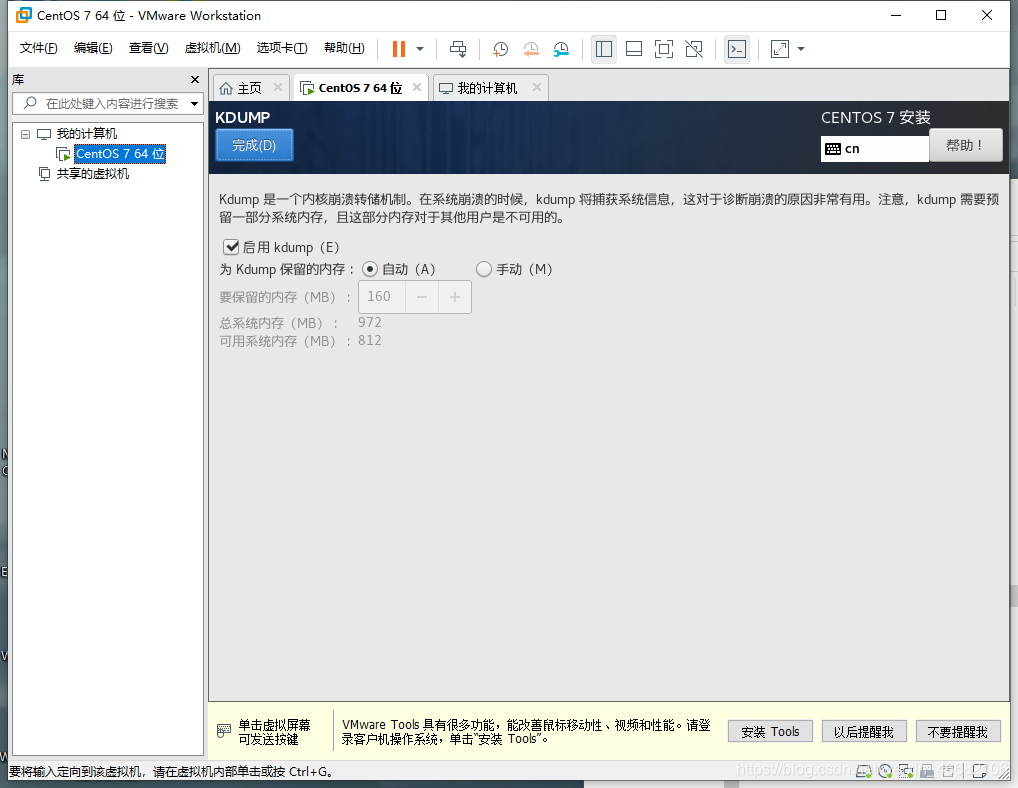Click the message log note icon
Viewport: 1018px width, 788px height.
point(979,771)
